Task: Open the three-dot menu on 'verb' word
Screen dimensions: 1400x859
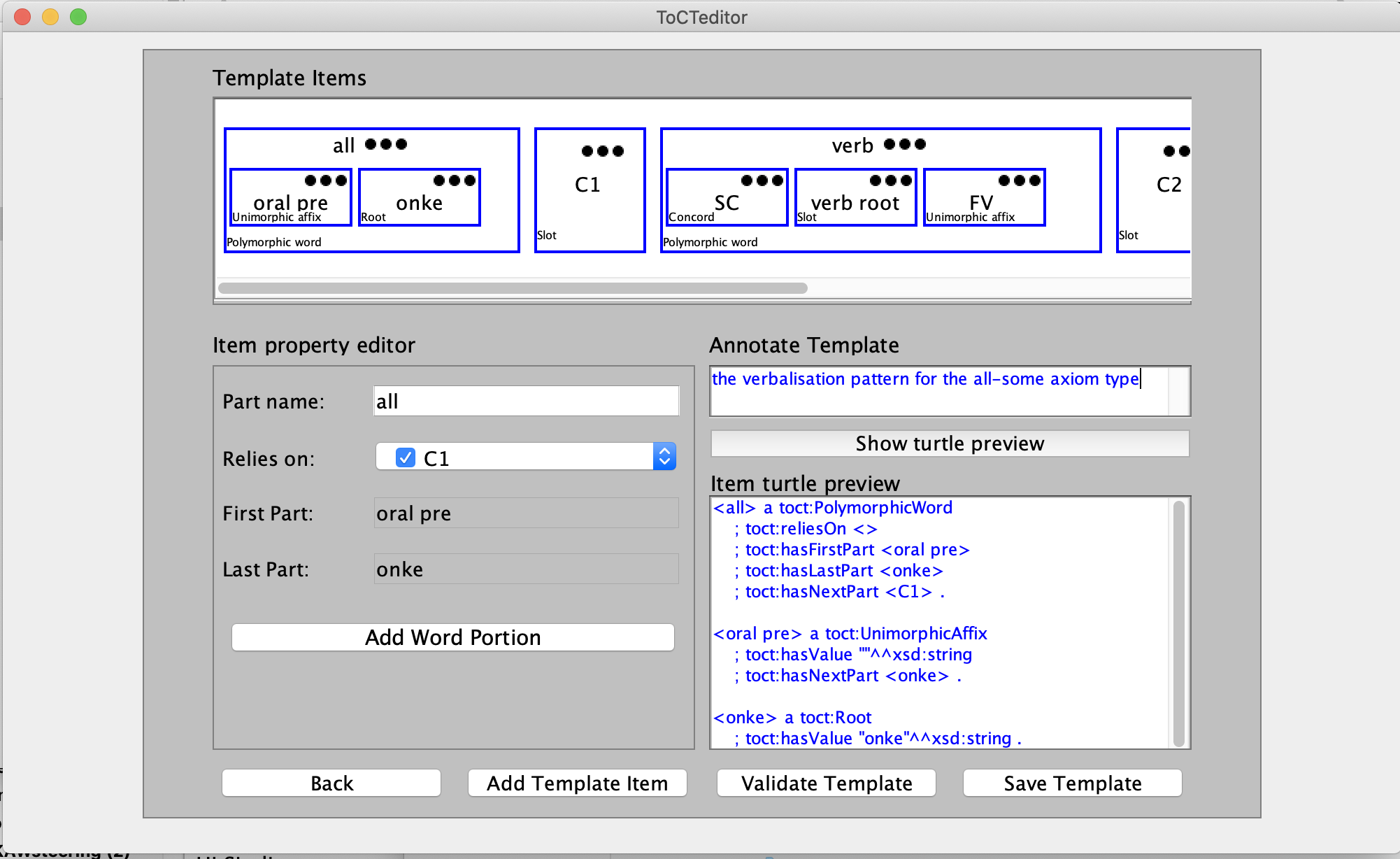Action: [x=905, y=144]
